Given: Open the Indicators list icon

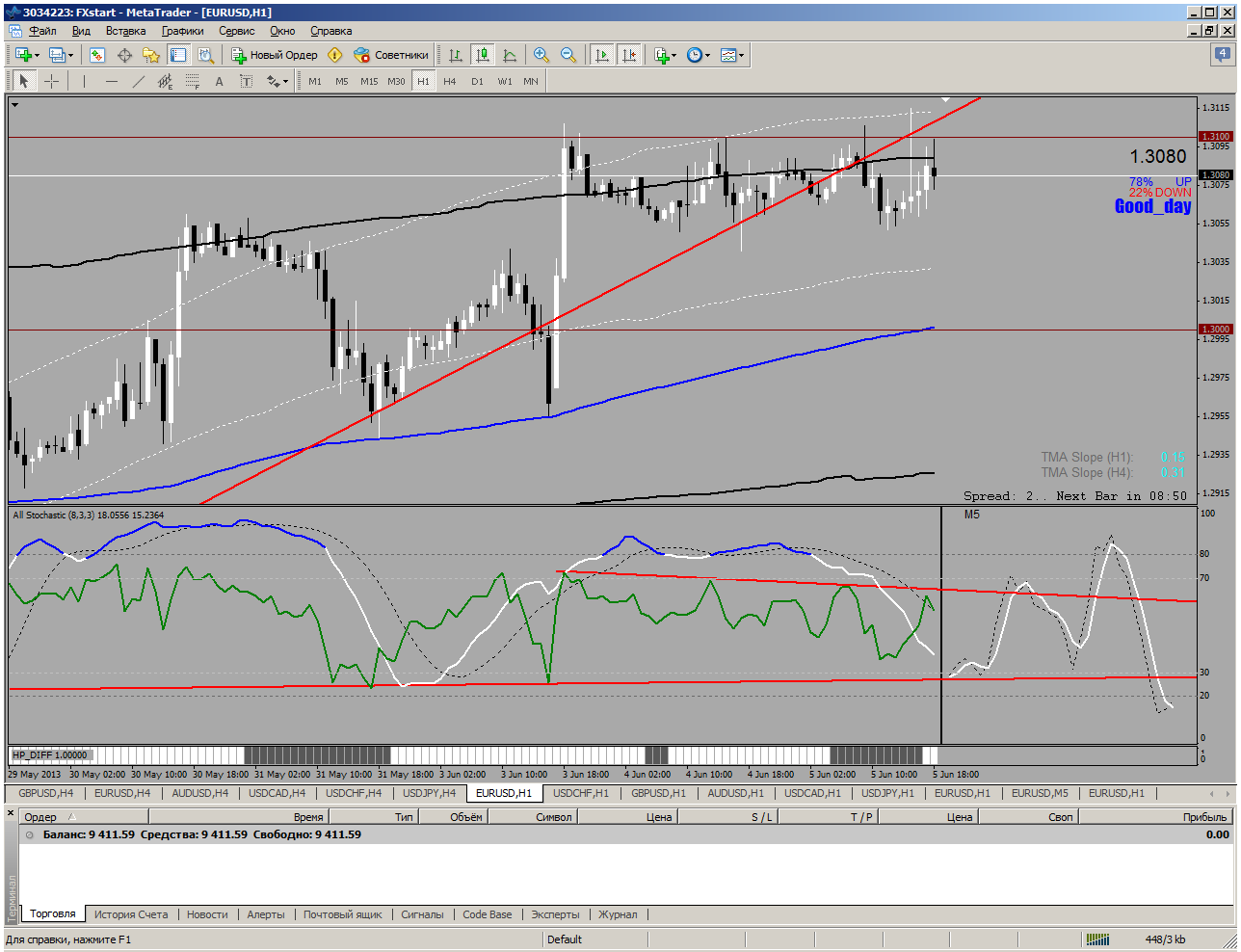Looking at the screenshot, I should (x=661, y=55).
